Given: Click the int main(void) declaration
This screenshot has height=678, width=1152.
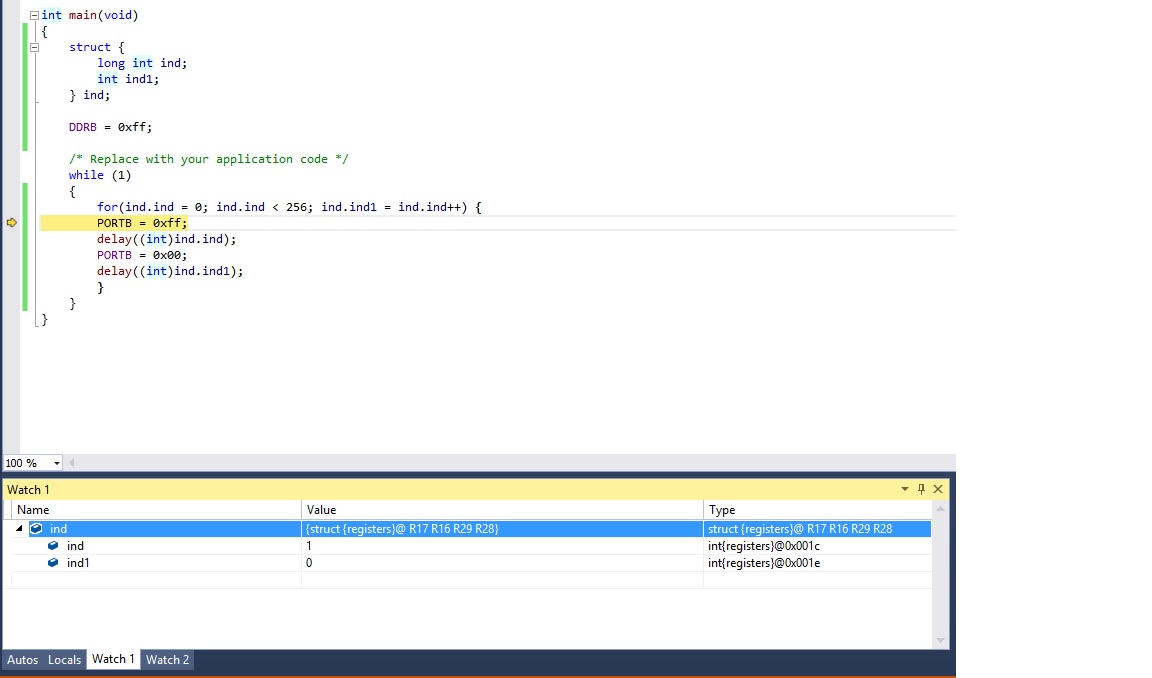Looking at the screenshot, I should [90, 15].
